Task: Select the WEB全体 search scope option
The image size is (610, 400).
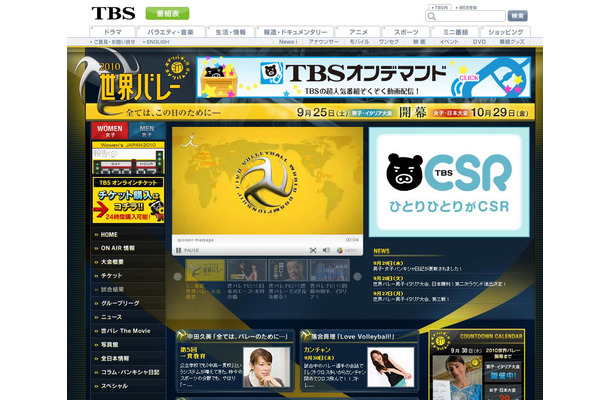Action: coord(466,7)
